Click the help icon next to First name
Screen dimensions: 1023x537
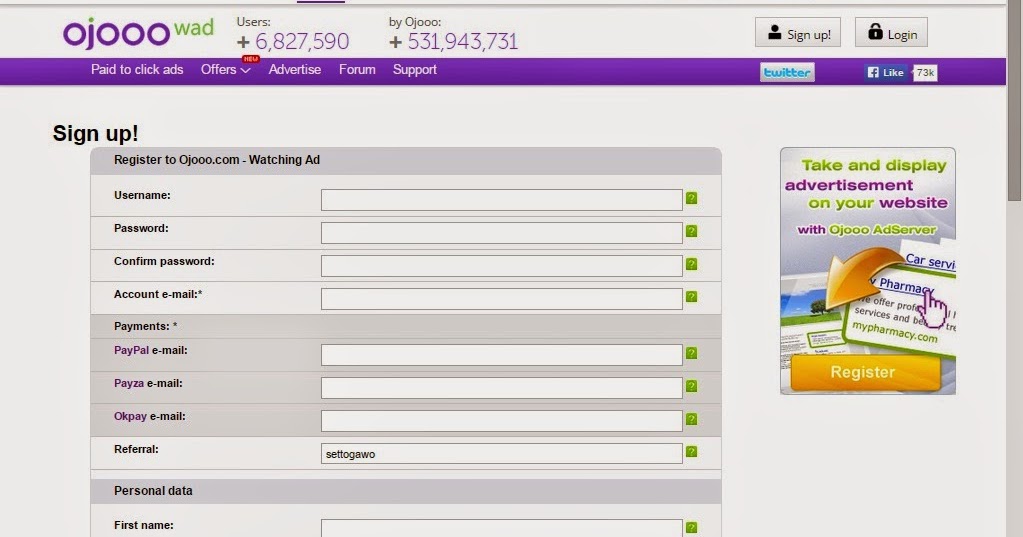(692, 527)
